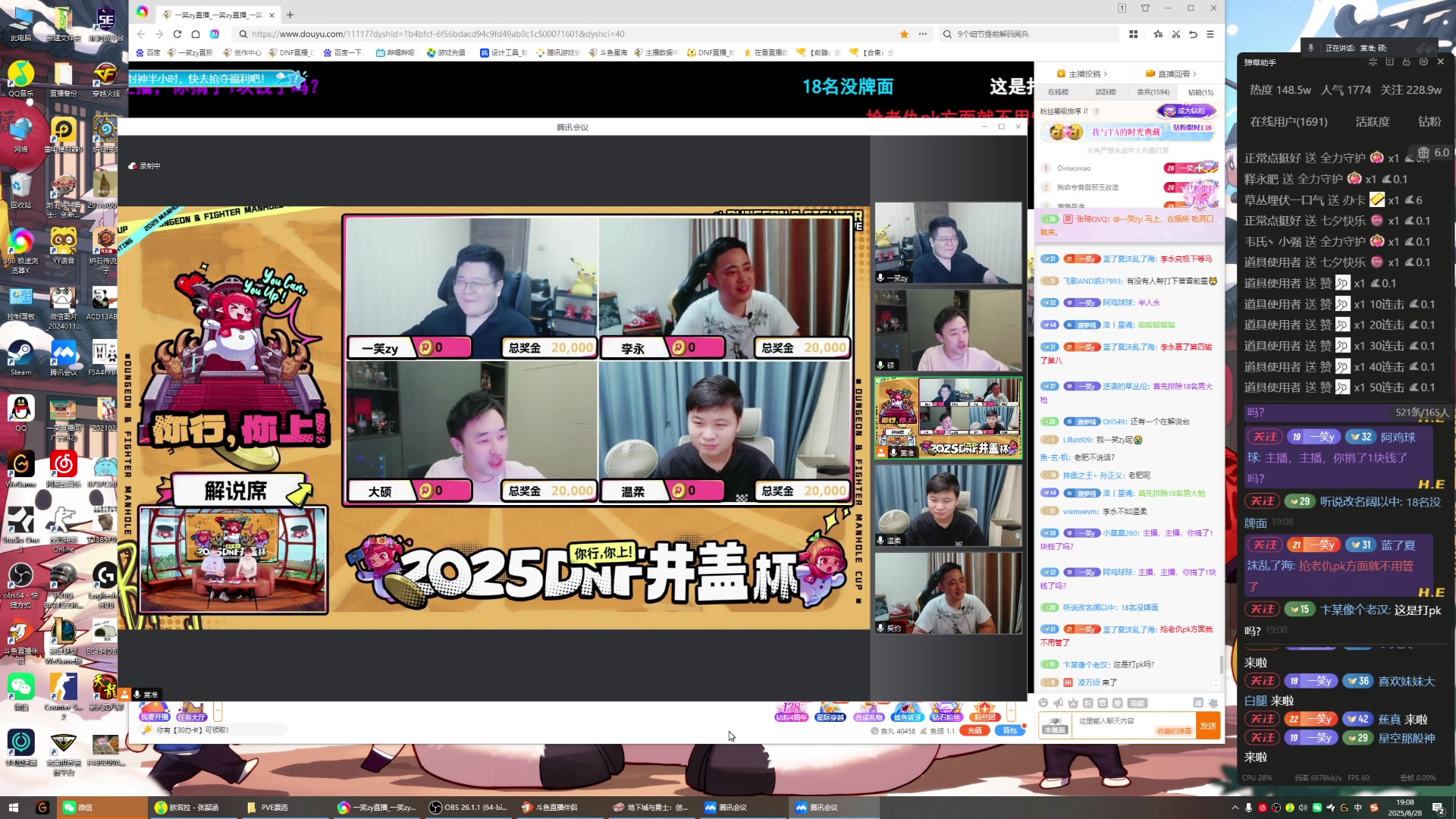
Task: Click the 我与TA的时光典藏 banner
Action: pyautogui.click(x=1128, y=132)
